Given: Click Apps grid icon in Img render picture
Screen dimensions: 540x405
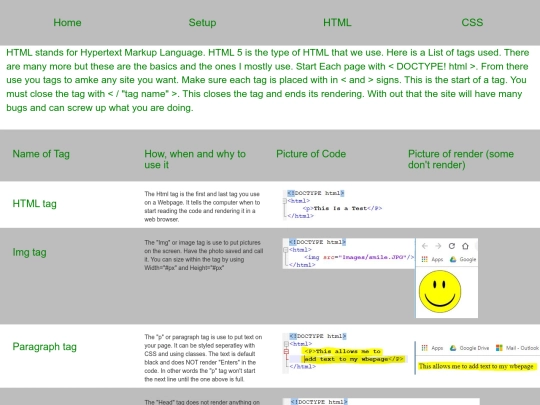Looking at the screenshot, I should [x=425, y=259].
